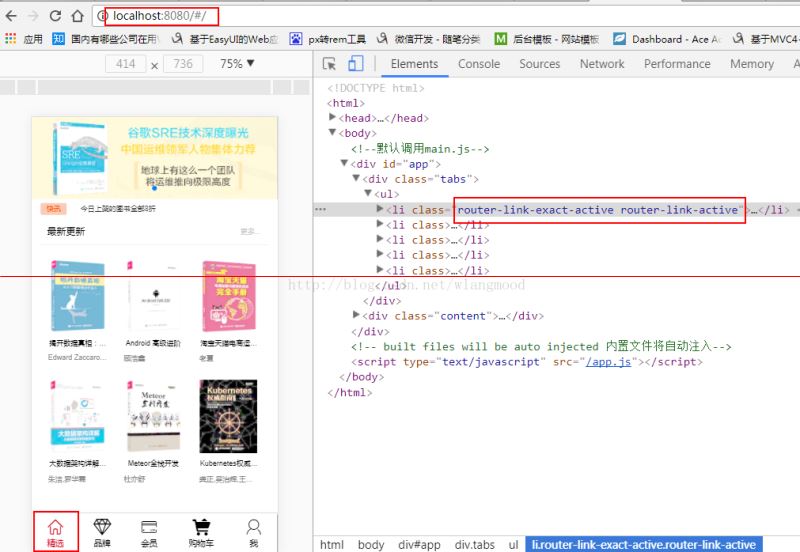Click the banner carousel dot indicator

pos(154,188)
